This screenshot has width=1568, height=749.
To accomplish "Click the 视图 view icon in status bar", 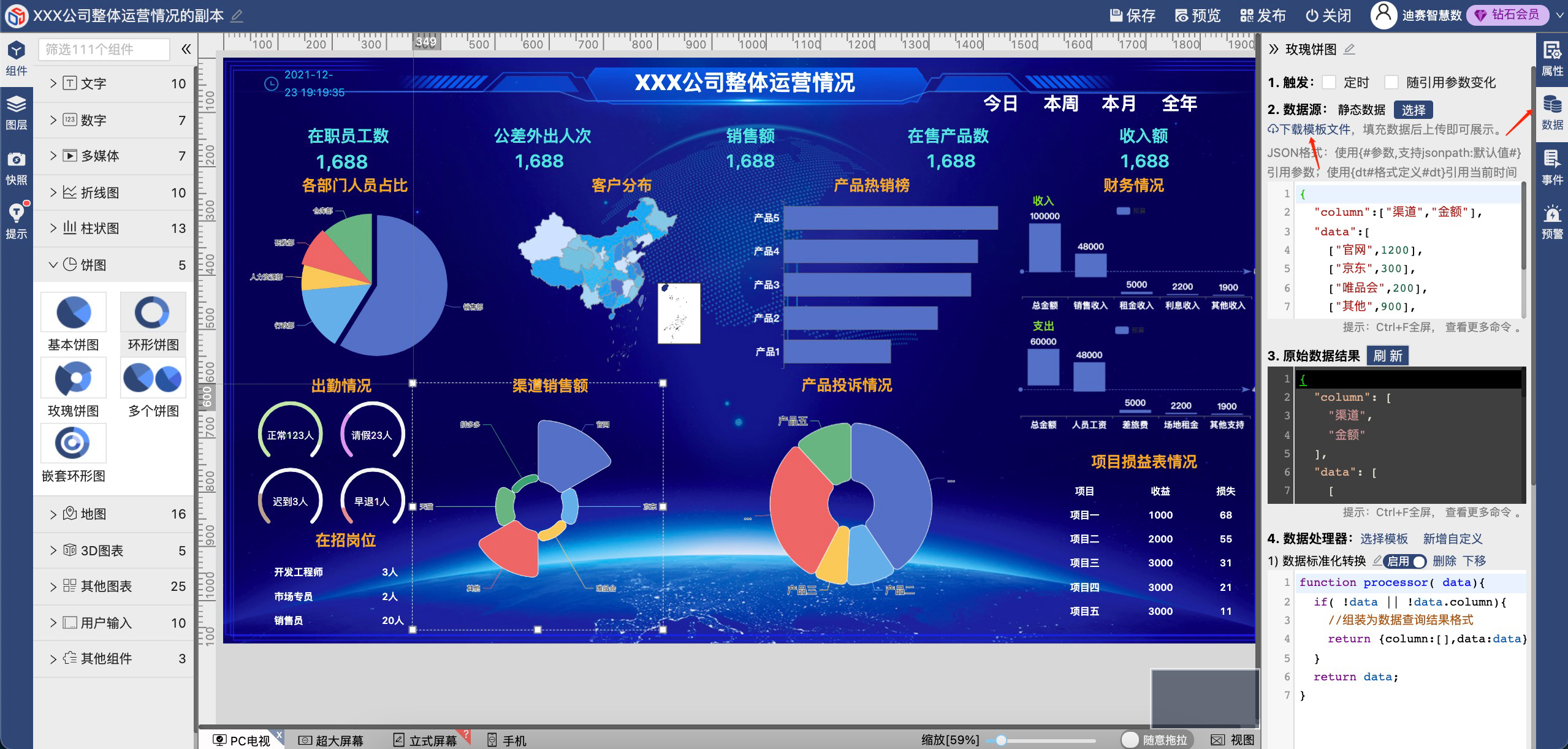I will 1217,740.
